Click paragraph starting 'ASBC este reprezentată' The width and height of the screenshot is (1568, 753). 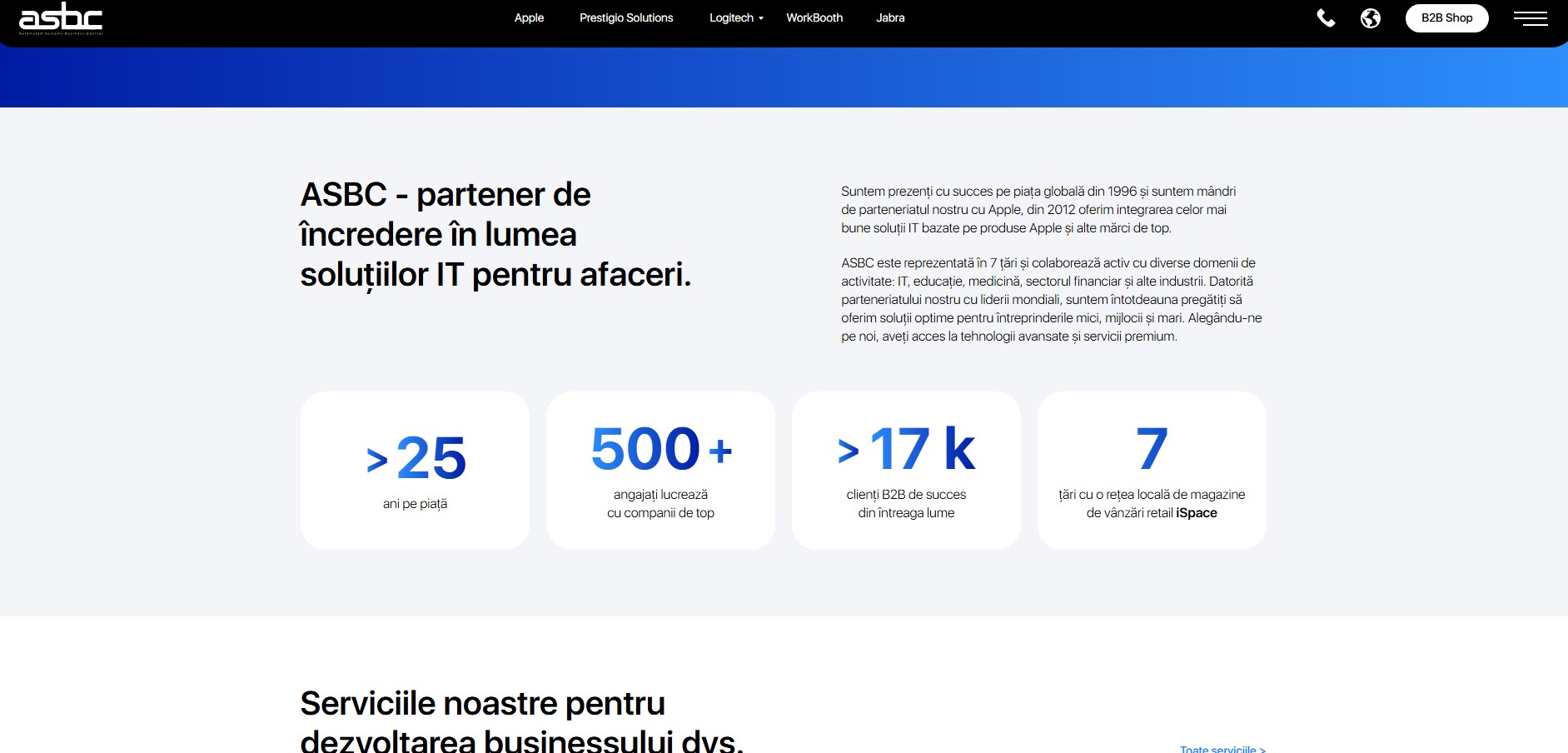tap(1052, 300)
